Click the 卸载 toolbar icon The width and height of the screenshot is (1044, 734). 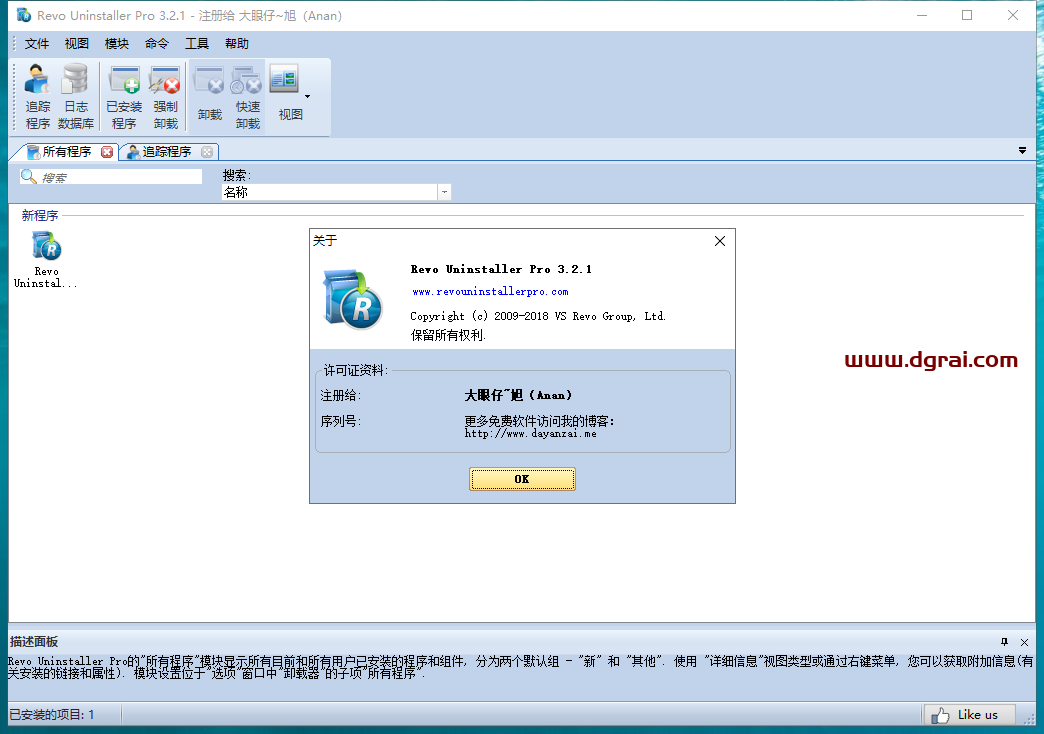point(209,93)
